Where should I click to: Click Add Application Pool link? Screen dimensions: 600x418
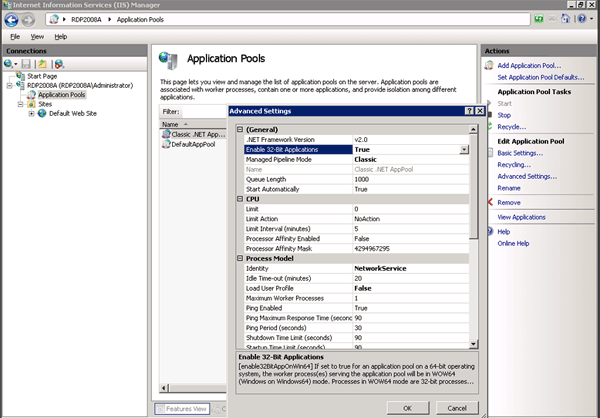click(x=529, y=65)
